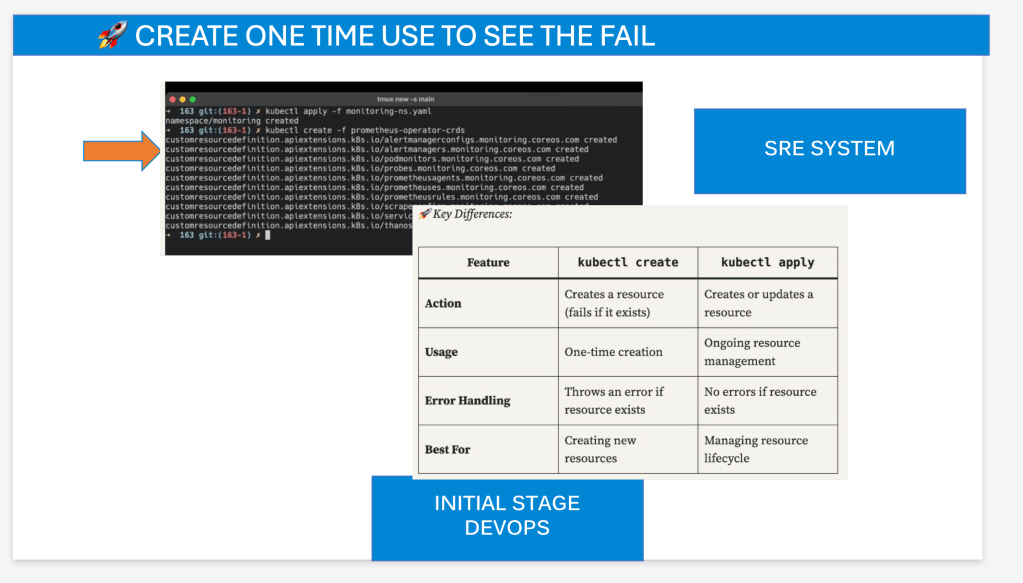Select the orange arrow pointing at terminal
1023x583 pixels.
[121, 151]
